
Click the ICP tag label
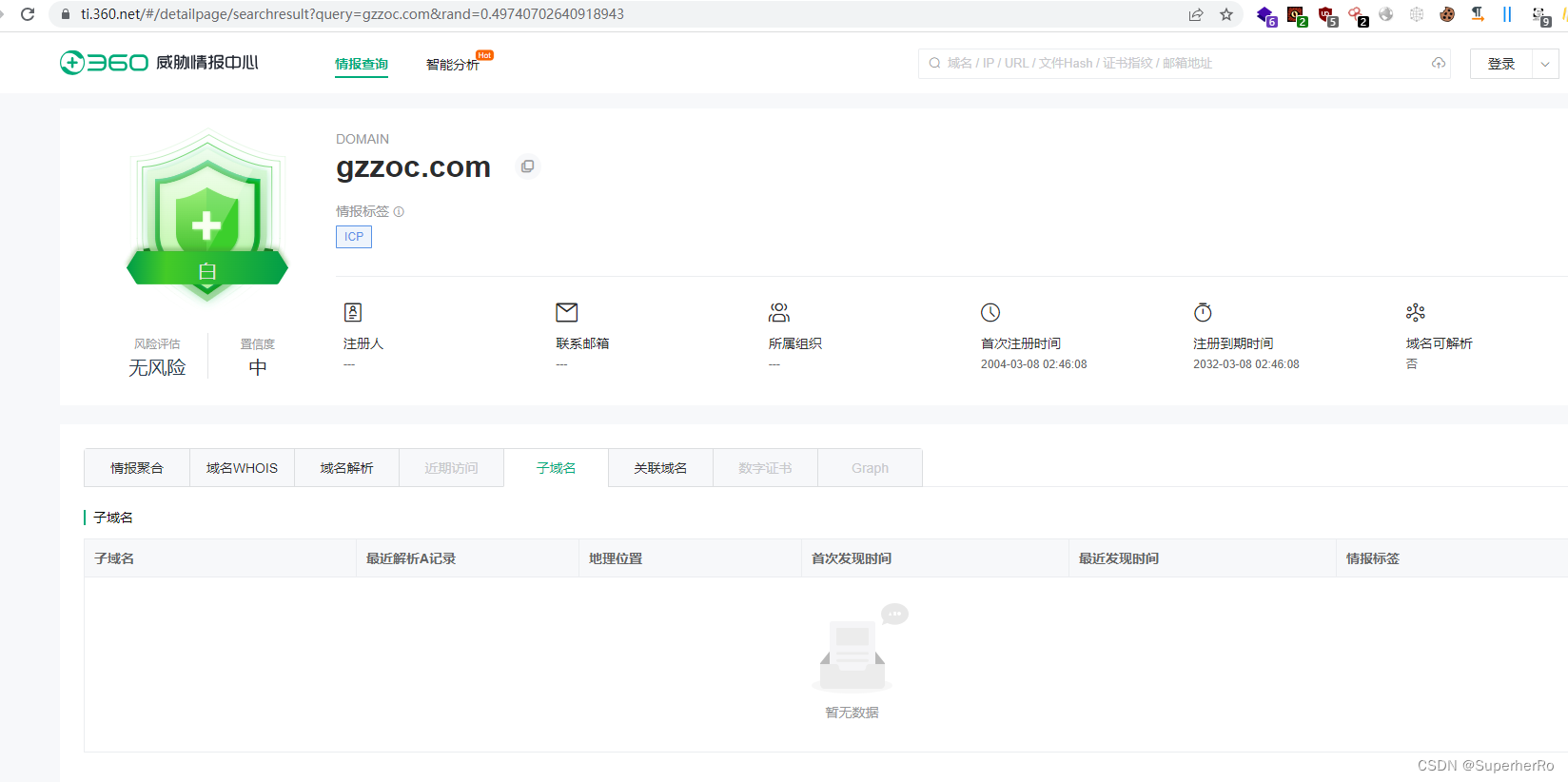point(354,237)
